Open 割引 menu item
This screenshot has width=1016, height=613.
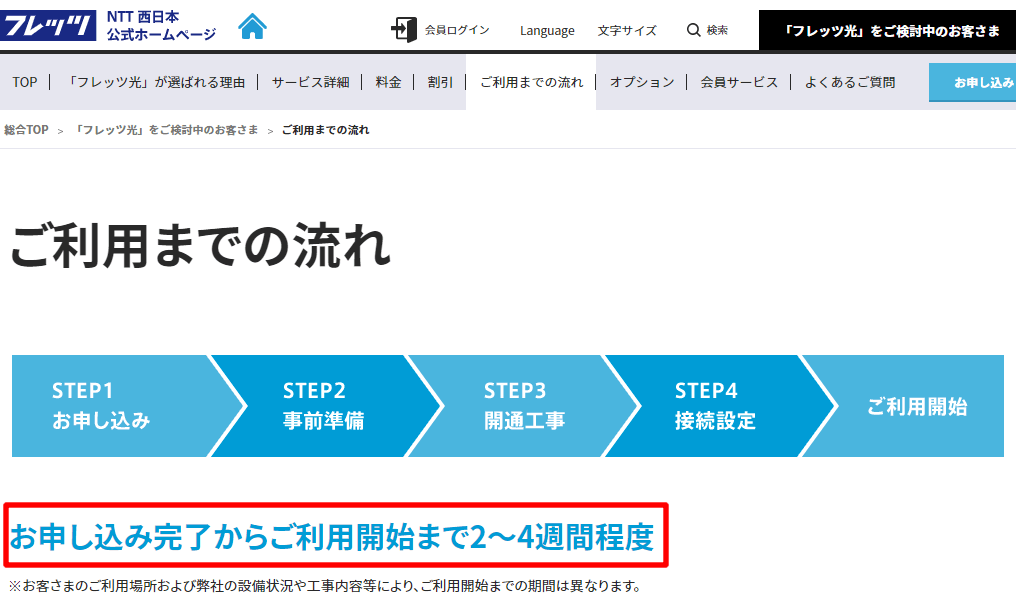(440, 82)
